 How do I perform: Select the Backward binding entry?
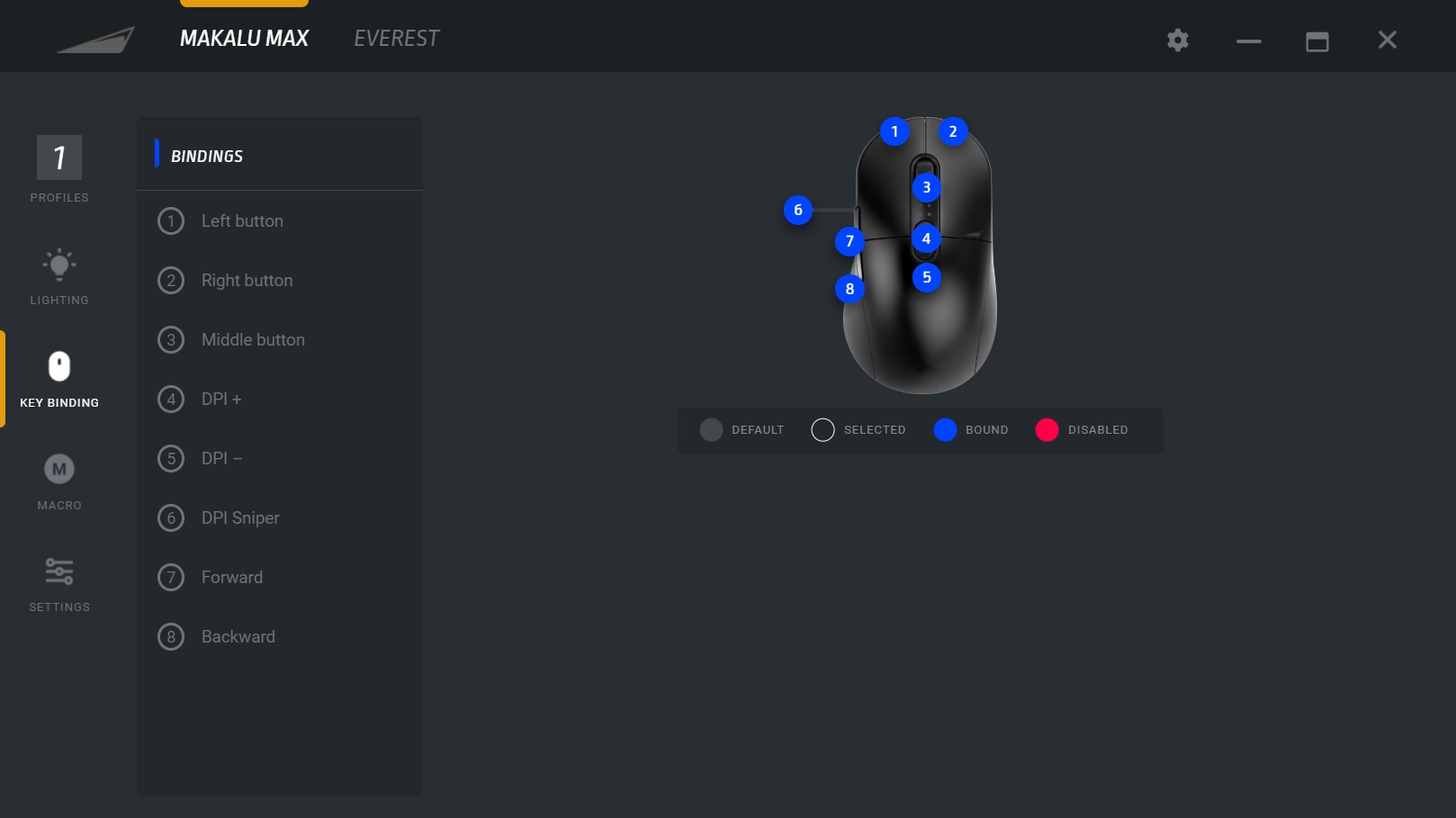pos(280,636)
